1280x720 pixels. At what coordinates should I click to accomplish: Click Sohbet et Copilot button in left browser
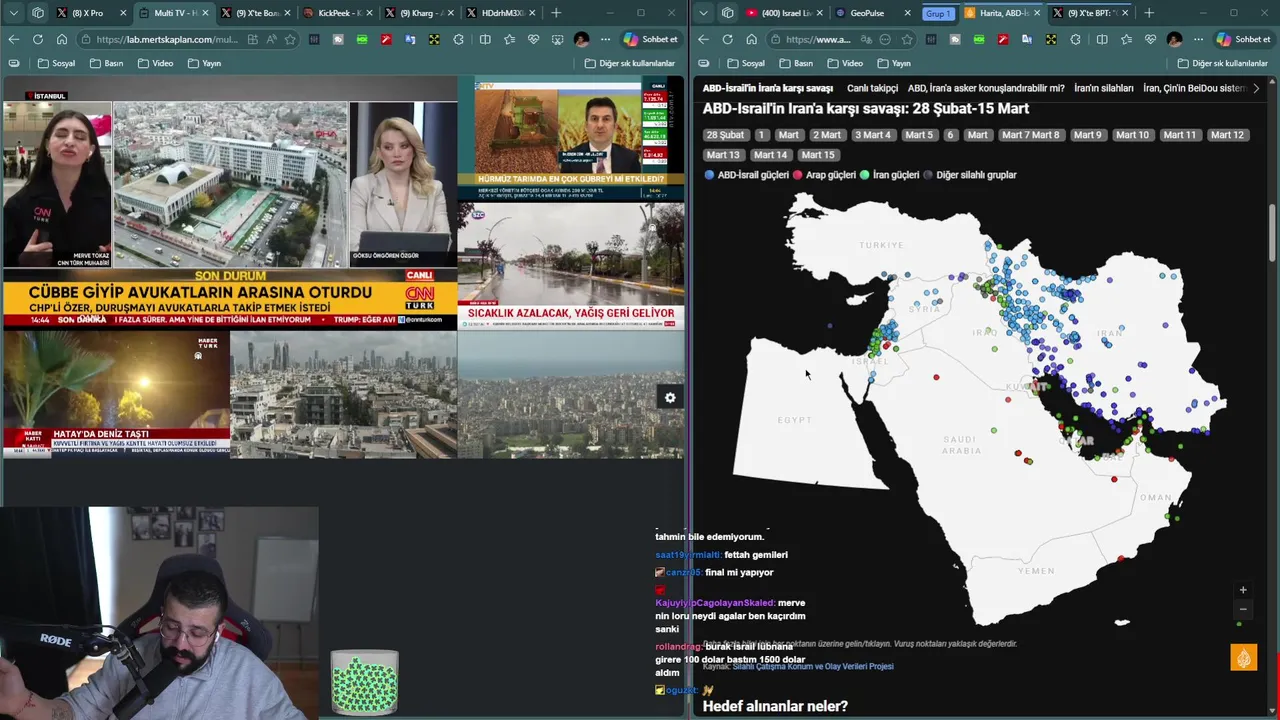(650, 39)
